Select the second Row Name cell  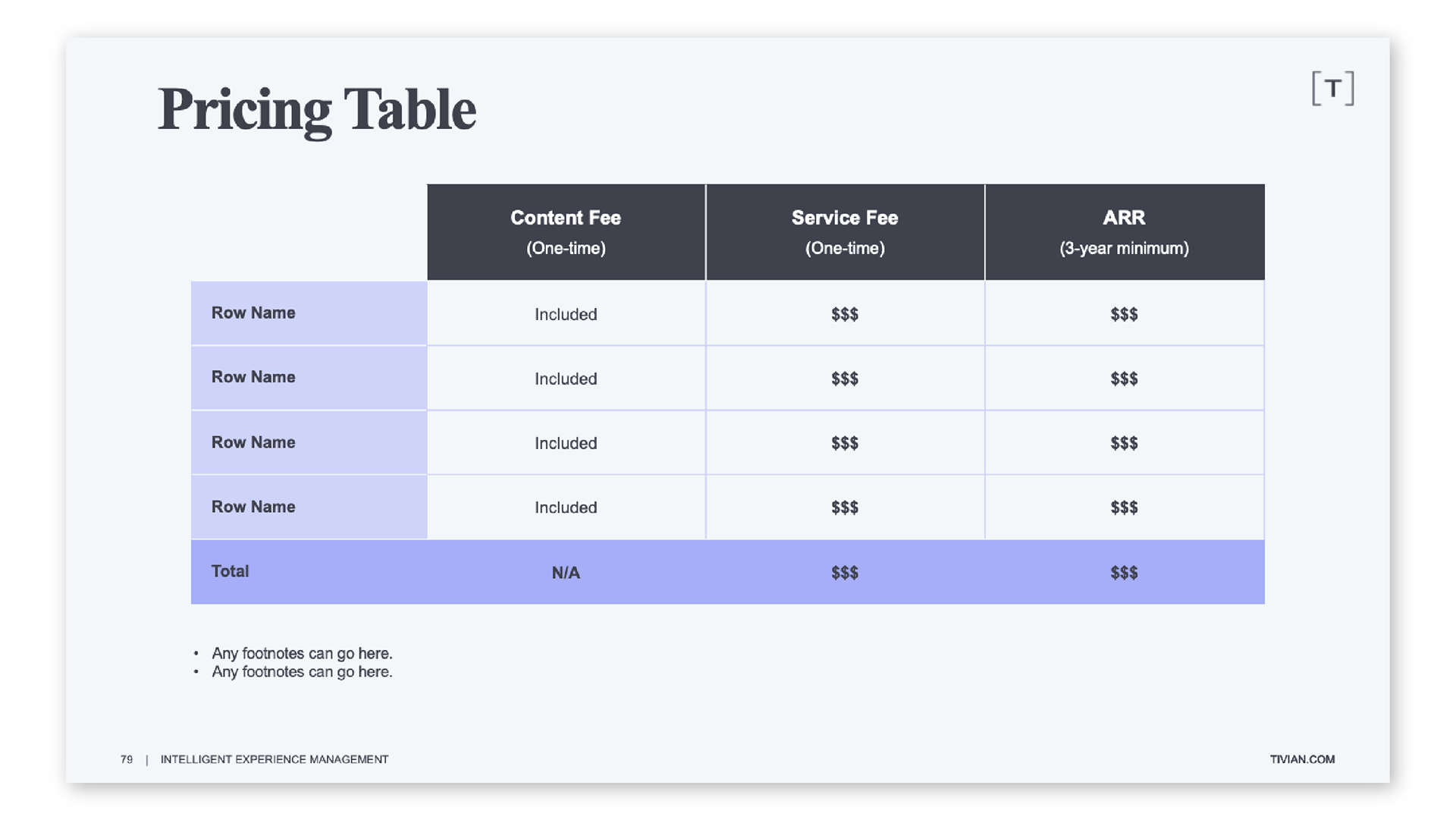[309, 378]
